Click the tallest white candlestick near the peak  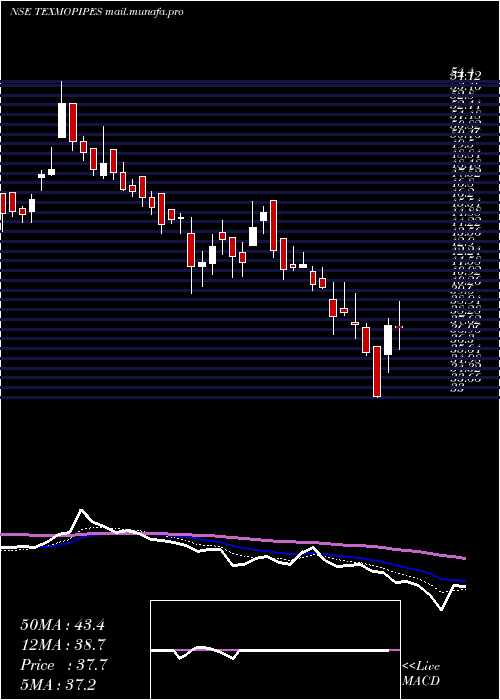point(62,121)
